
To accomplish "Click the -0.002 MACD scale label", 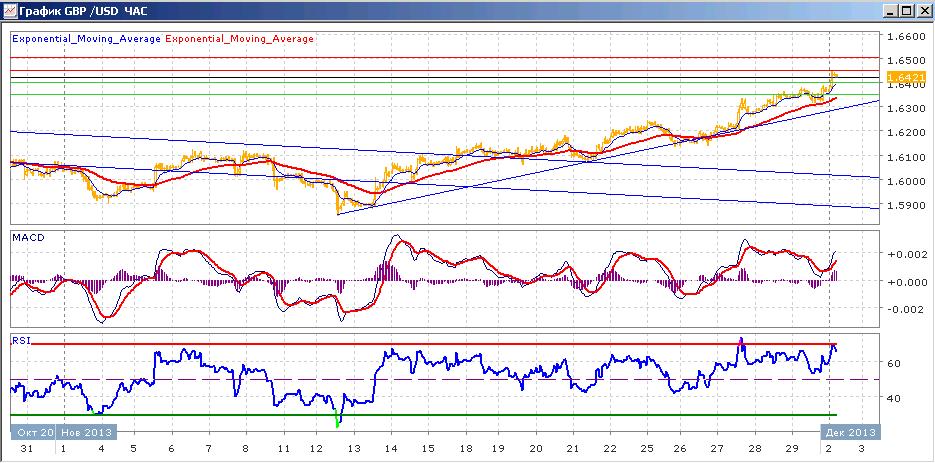I will (907, 309).
